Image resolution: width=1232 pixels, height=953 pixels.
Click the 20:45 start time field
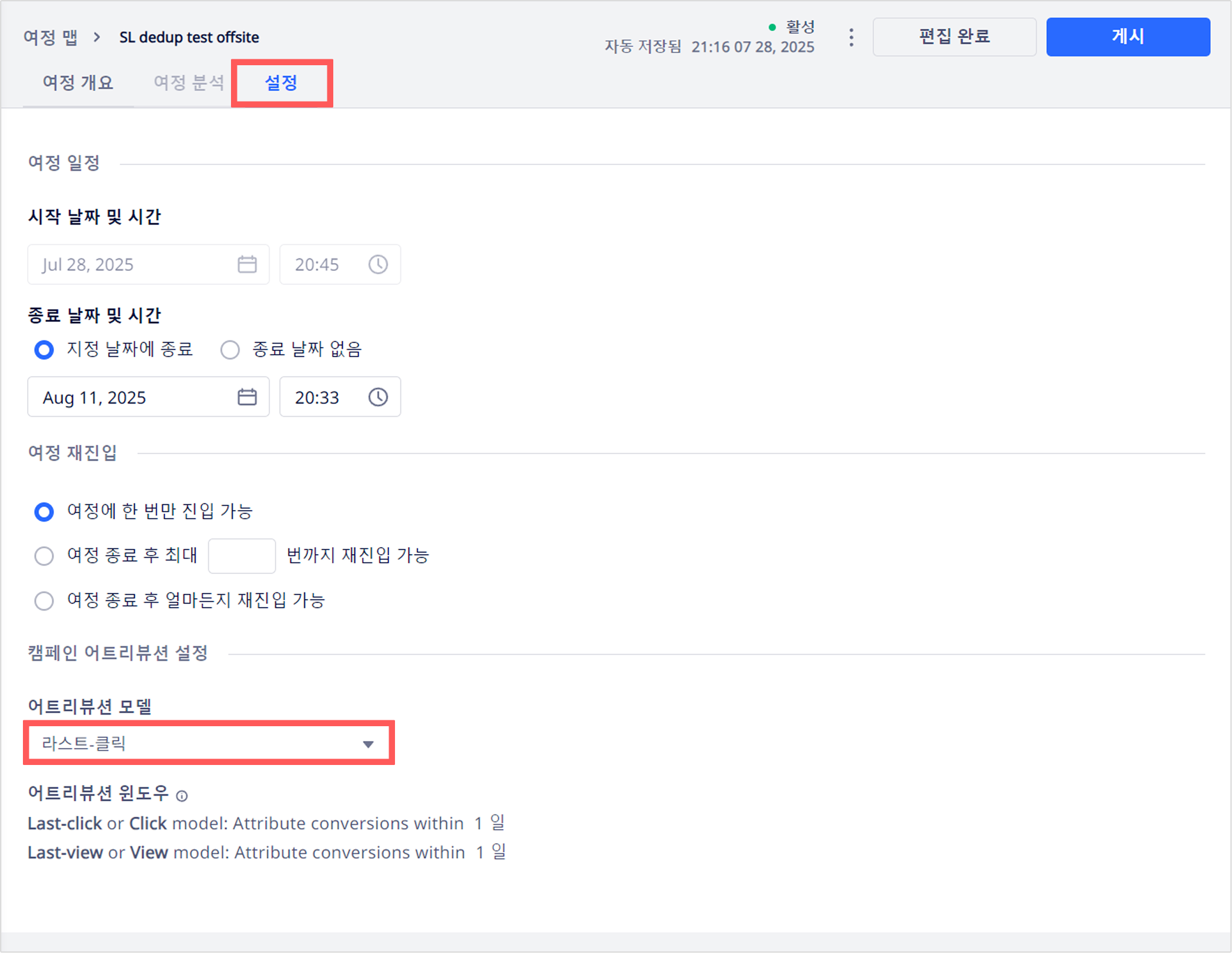tap(340, 264)
